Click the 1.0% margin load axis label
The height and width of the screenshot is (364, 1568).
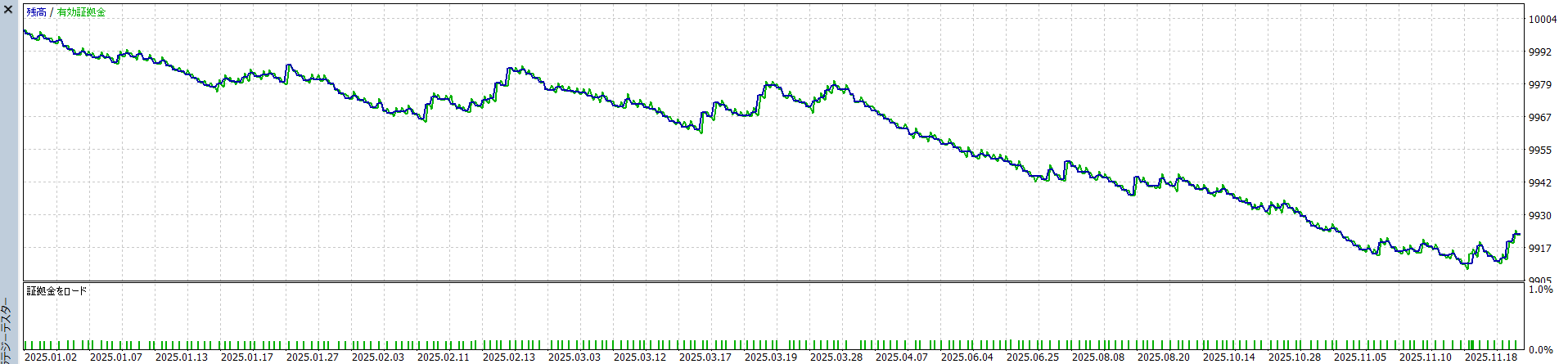click(1541, 290)
